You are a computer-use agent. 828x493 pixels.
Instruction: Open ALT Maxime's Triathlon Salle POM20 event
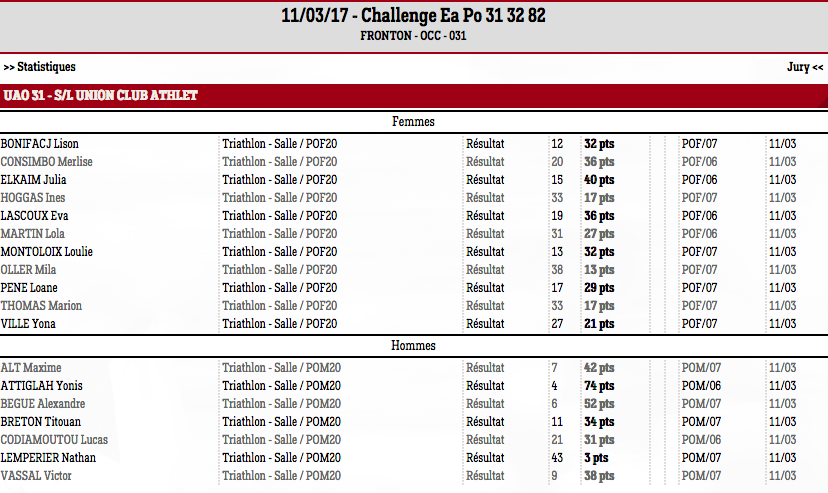(281, 368)
